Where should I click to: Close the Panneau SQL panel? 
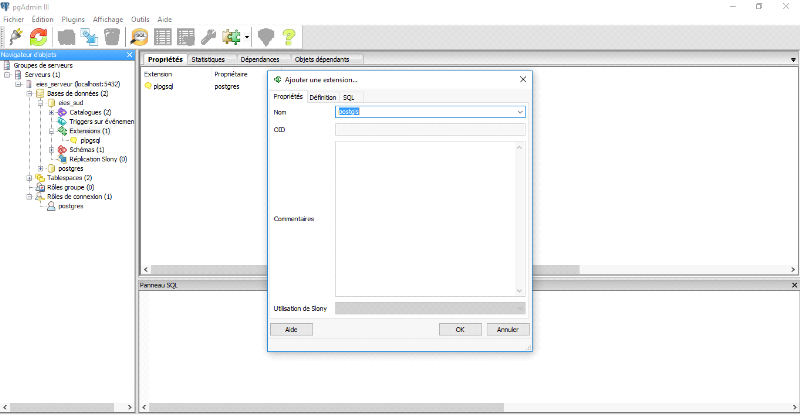point(794,285)
